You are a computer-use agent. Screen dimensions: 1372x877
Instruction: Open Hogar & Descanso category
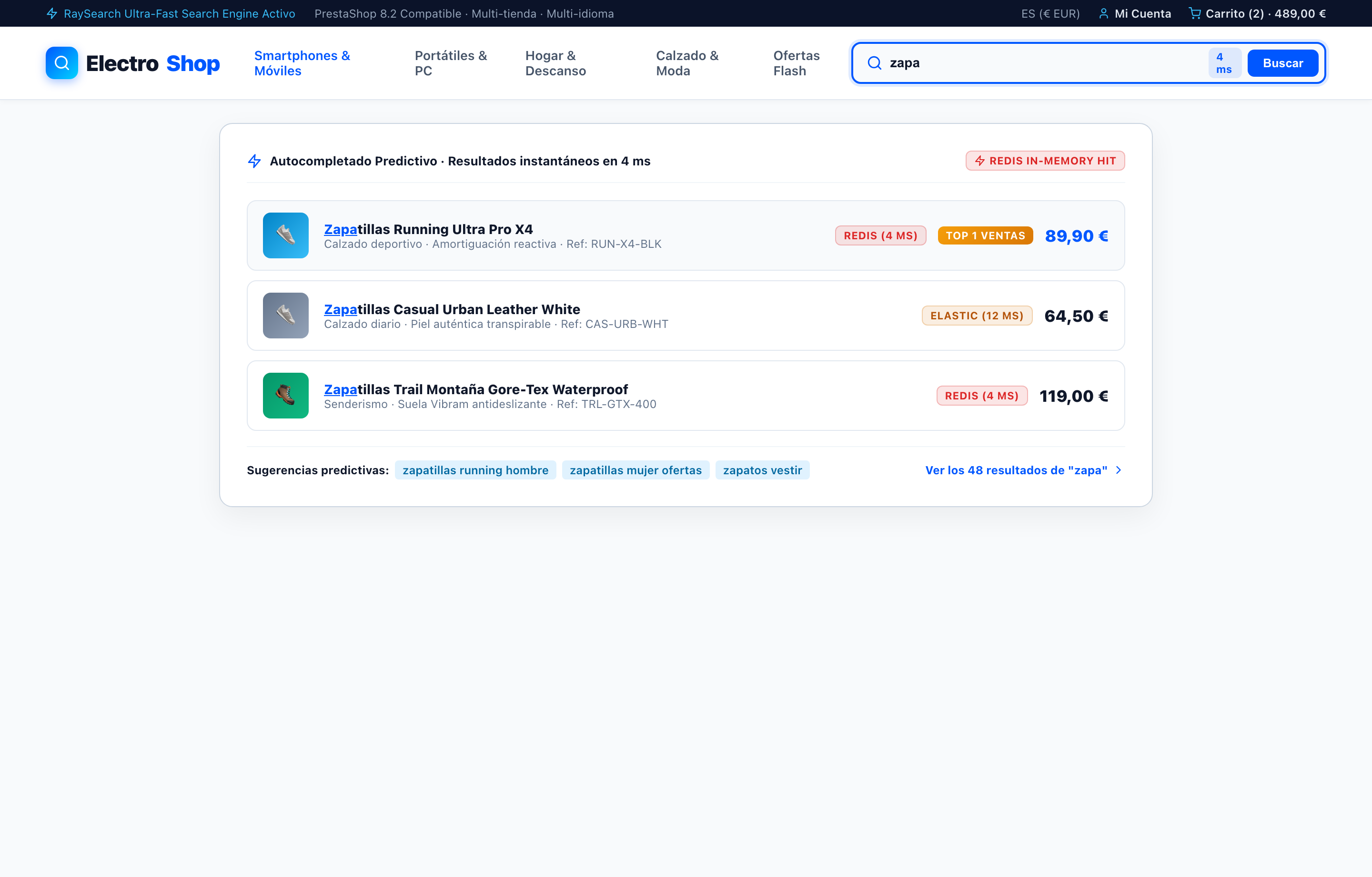(555, 63)
